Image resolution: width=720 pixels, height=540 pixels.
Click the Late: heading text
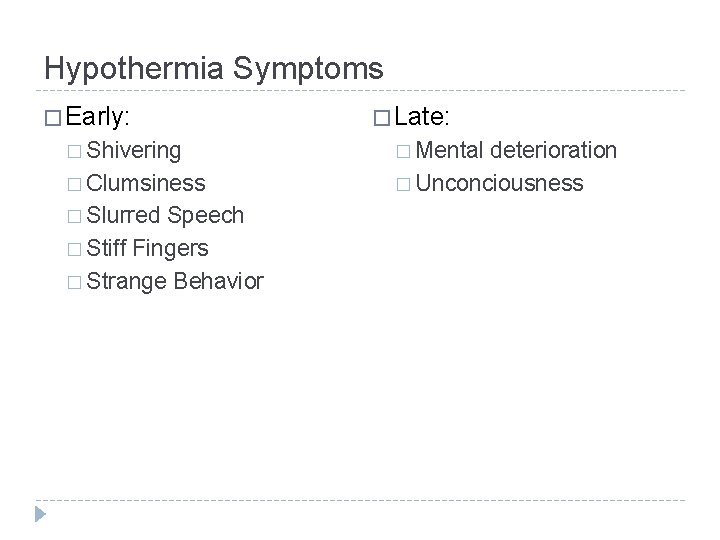pyautogui.click(x=422, y=117)
